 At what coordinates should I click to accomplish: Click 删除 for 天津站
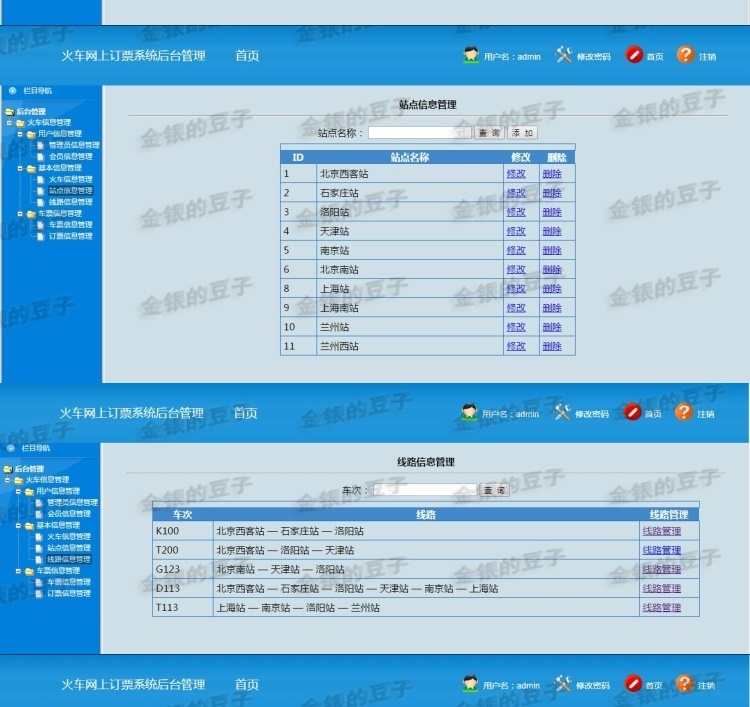click(551, 231)
